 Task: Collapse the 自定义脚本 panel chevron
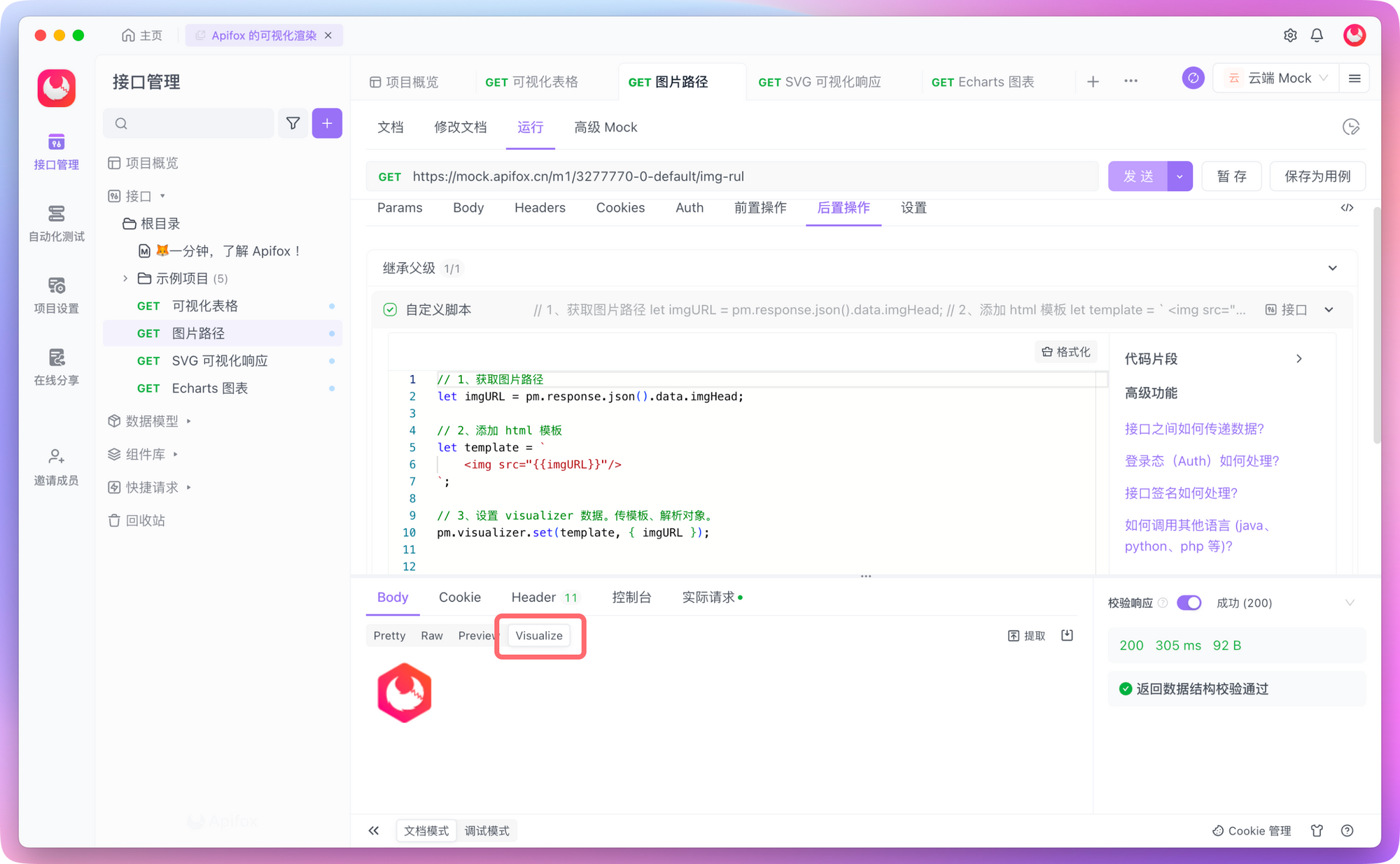click(1329, 309)
